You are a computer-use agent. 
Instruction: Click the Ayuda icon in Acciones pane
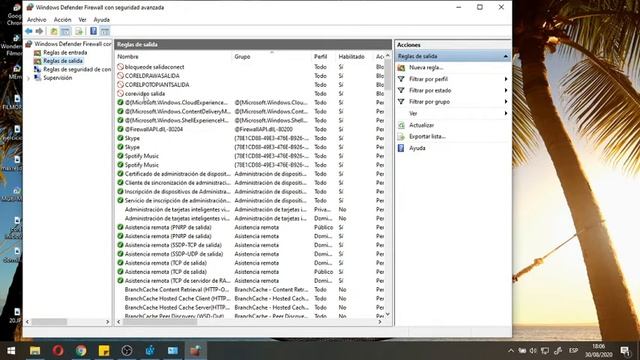tap(401, 148)
